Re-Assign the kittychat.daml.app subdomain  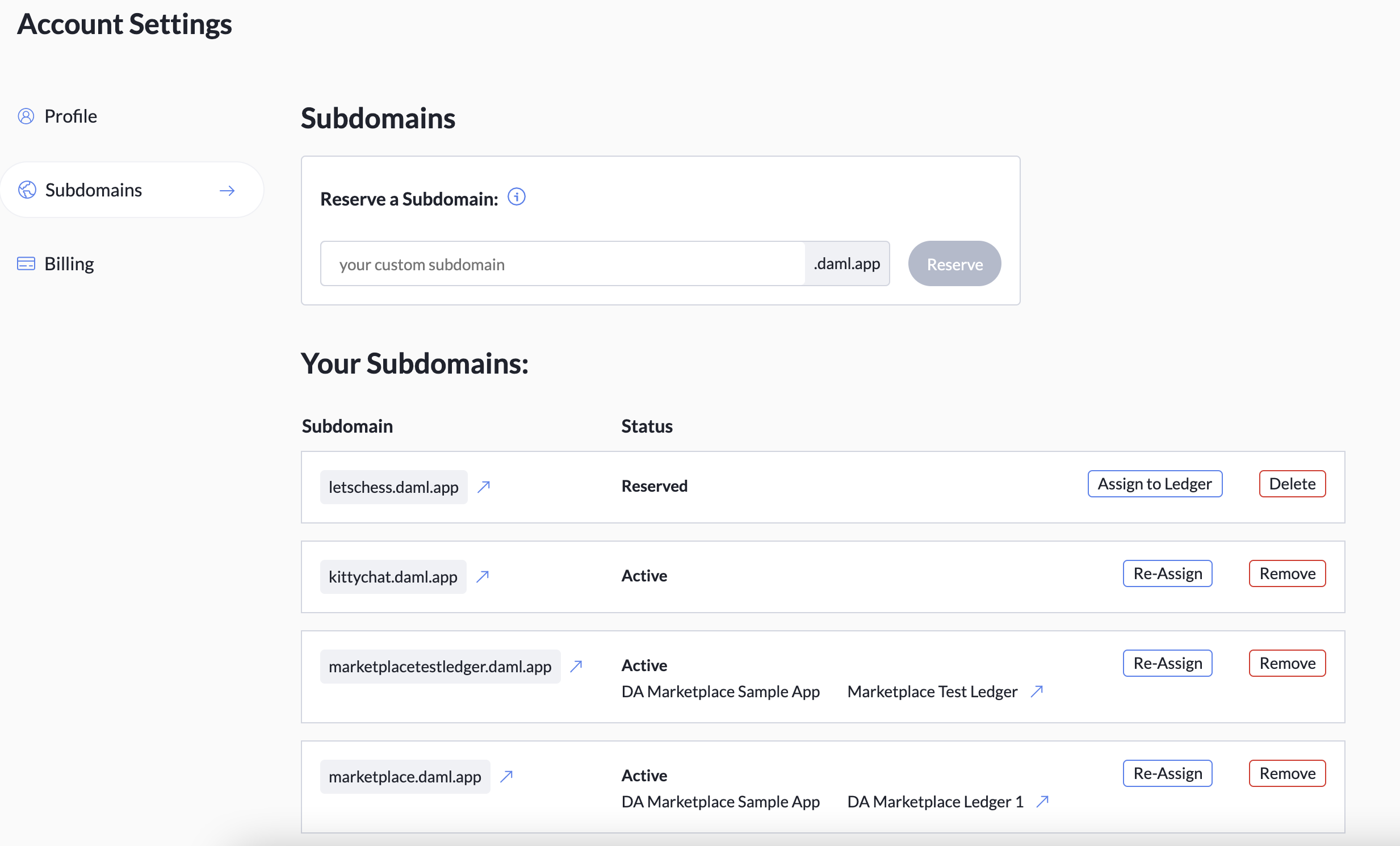(1167, 573)
